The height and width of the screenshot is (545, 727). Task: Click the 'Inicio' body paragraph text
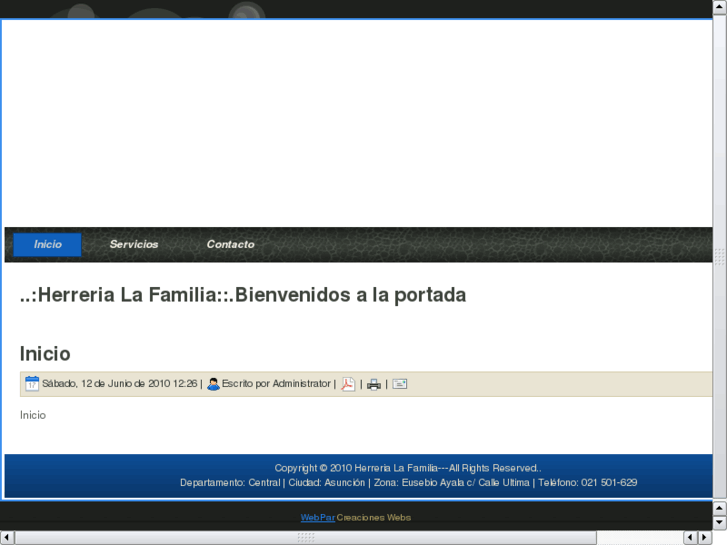(33, 415)
